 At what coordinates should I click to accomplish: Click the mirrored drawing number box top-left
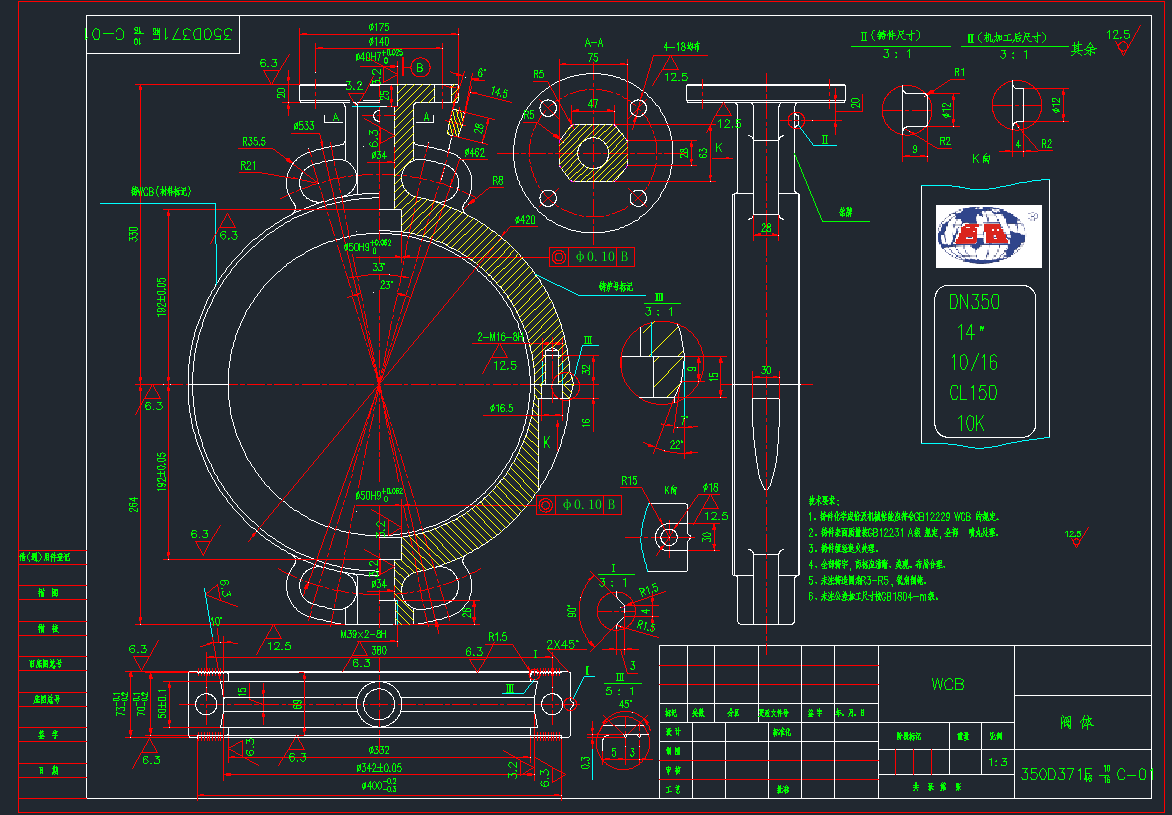click(x=163, y=35)
